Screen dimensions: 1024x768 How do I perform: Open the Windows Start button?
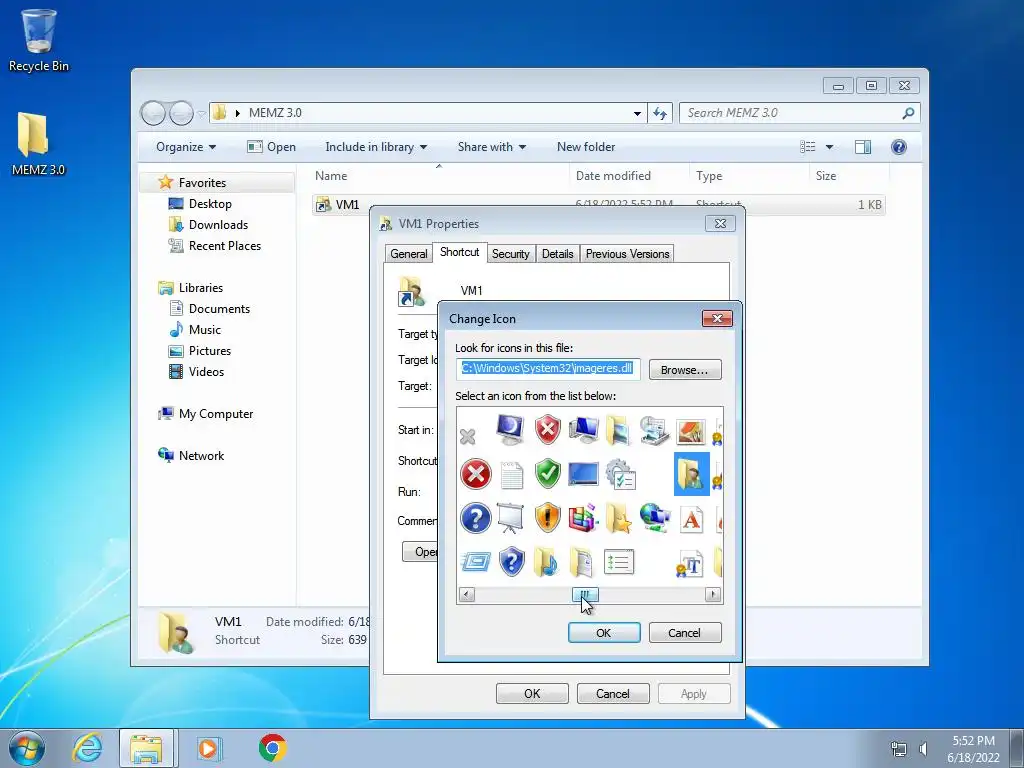(x=27, y=748)
